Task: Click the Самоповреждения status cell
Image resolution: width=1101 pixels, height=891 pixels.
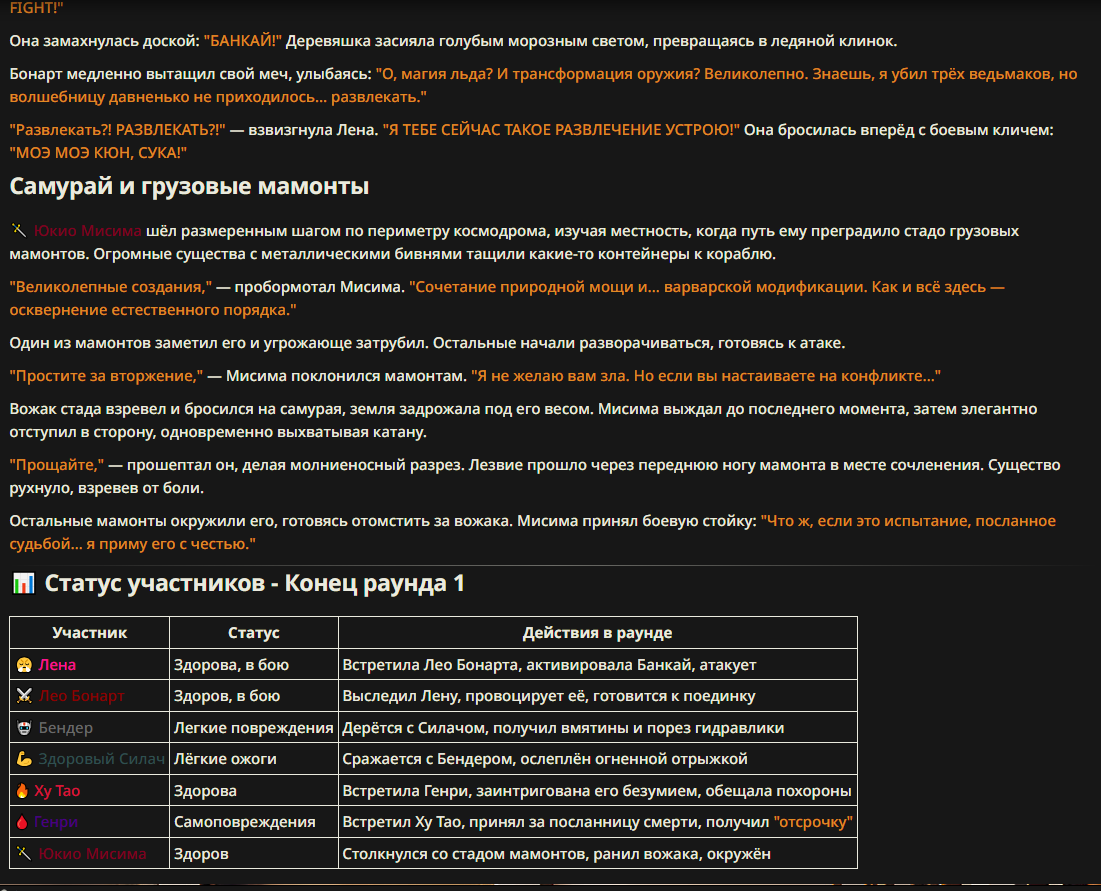Action: coord(253,821)
